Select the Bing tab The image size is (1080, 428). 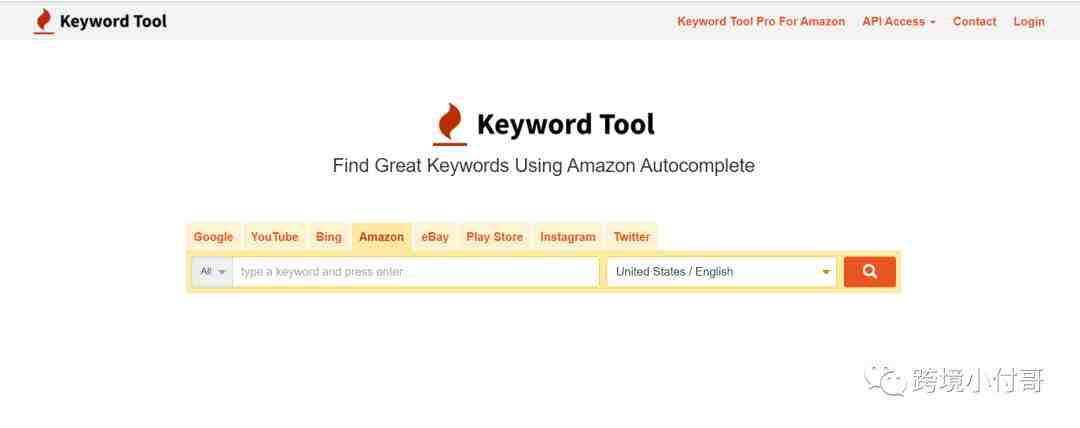click(329, 236)
